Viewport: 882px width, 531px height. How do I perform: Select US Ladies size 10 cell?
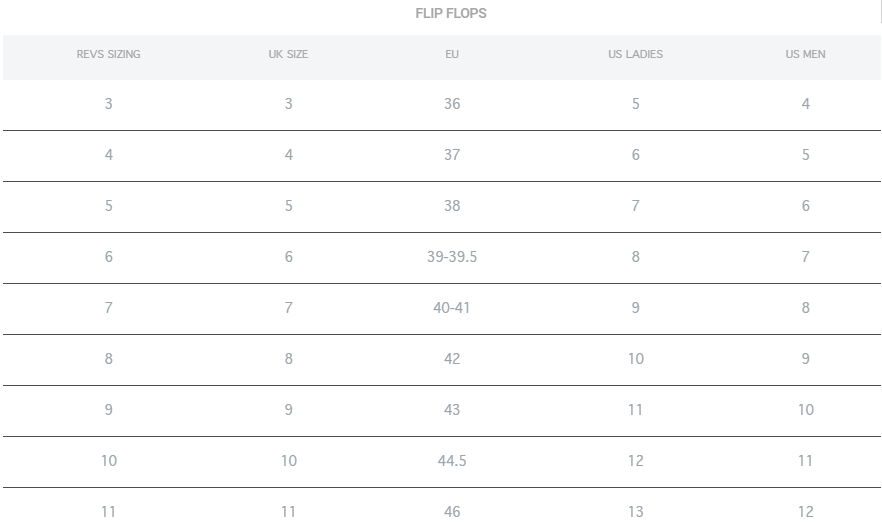(x=635, y=358)
